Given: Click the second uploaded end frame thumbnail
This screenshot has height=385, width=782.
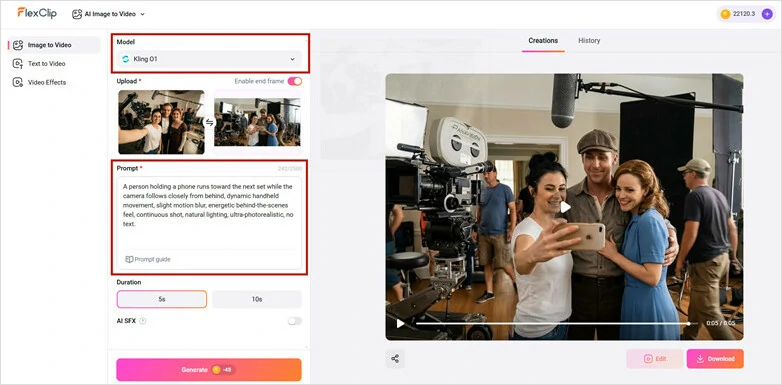Looking at the screenshot, I should click(257, 122).
